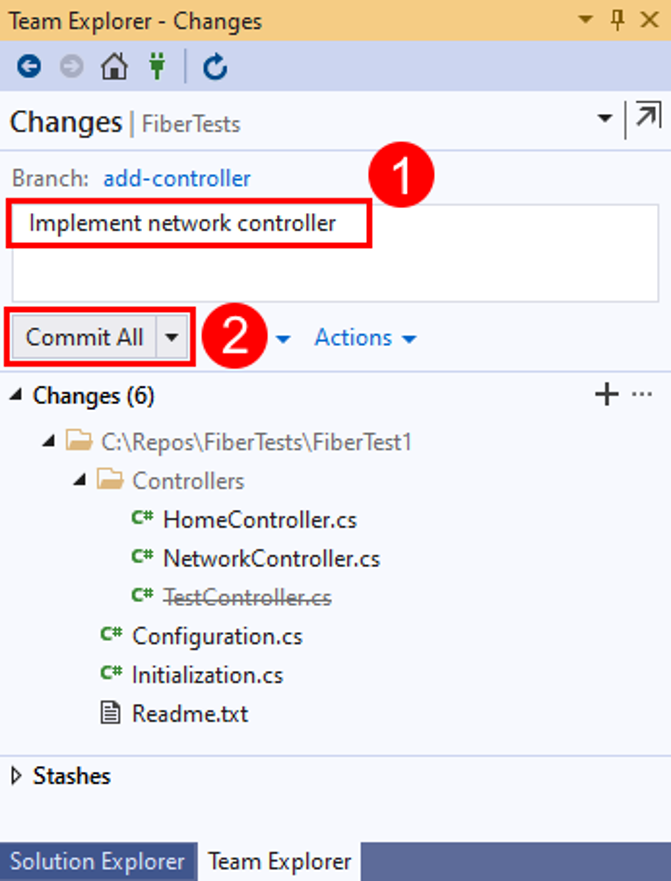The height and width of the screenshot is (881, 671).
Task: Switch to the Solution Explorer tab
Action: (97, 861)
